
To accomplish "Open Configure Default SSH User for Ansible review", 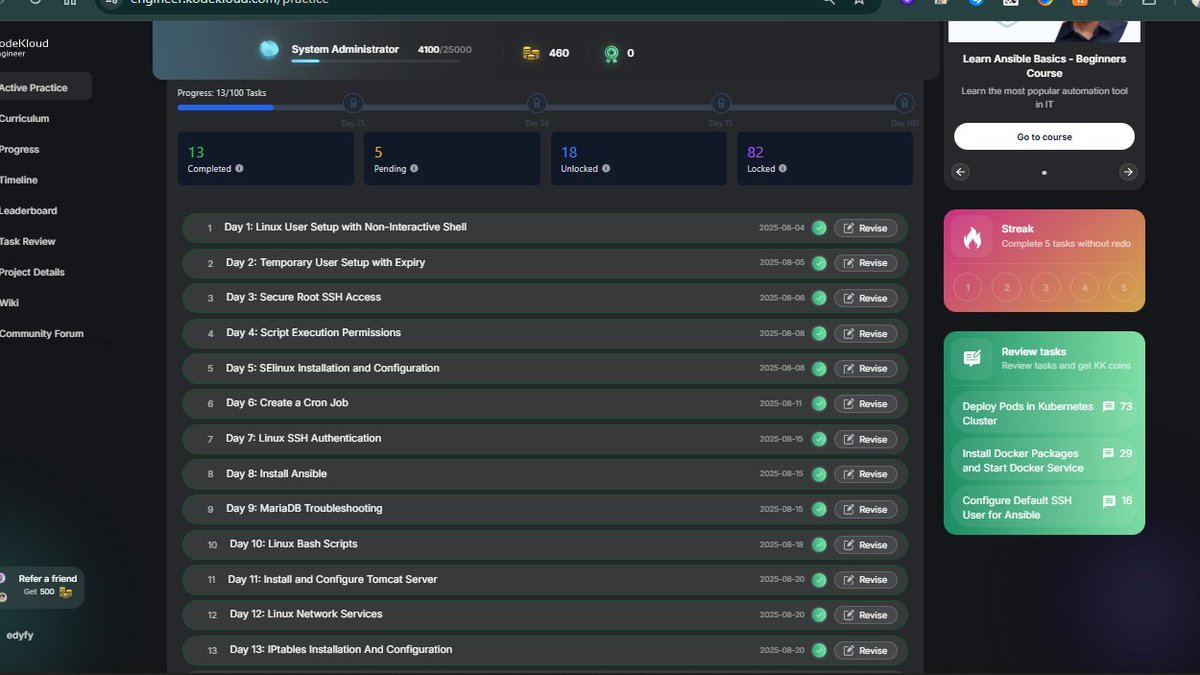I will pos(1045,508).
